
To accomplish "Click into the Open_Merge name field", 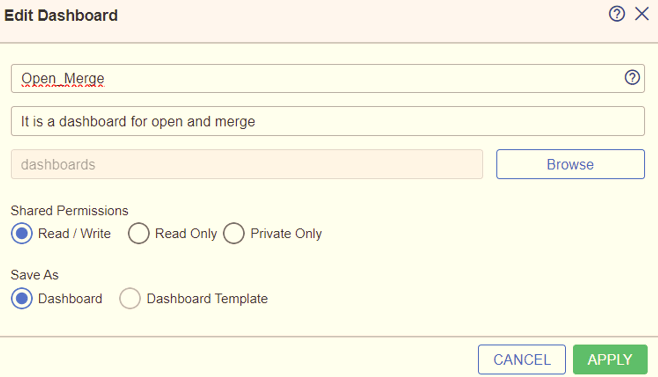I will click(328, 79).
